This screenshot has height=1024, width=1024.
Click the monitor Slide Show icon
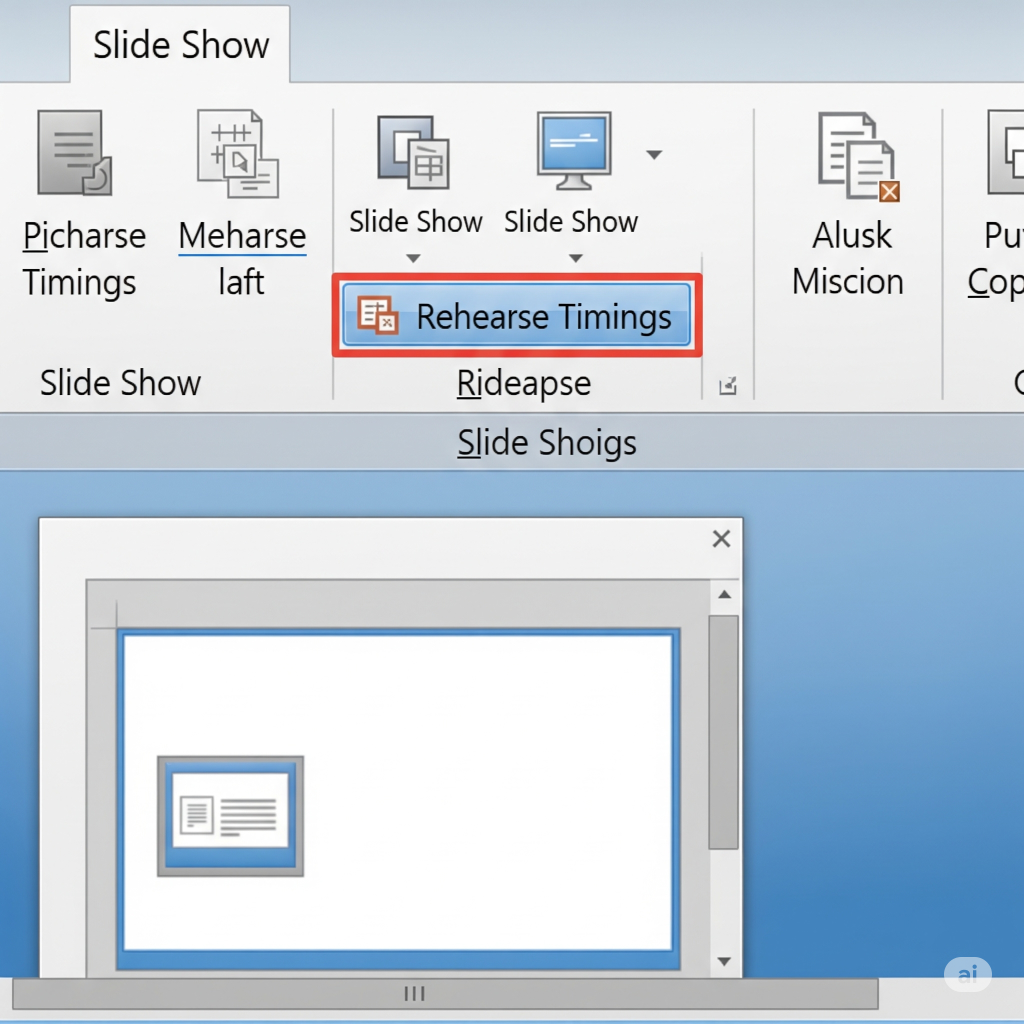(x=573, y=150)
